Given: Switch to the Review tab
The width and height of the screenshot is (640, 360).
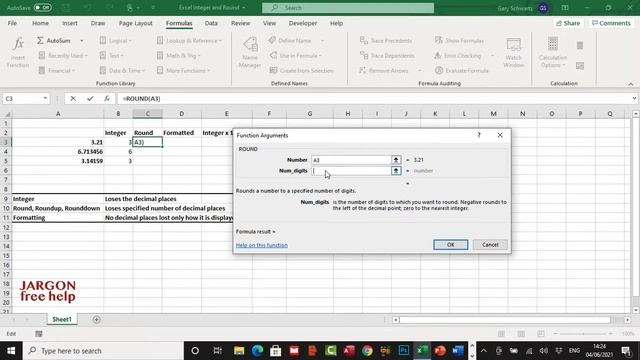Looking at the screenshot, I should pos(240,23).
